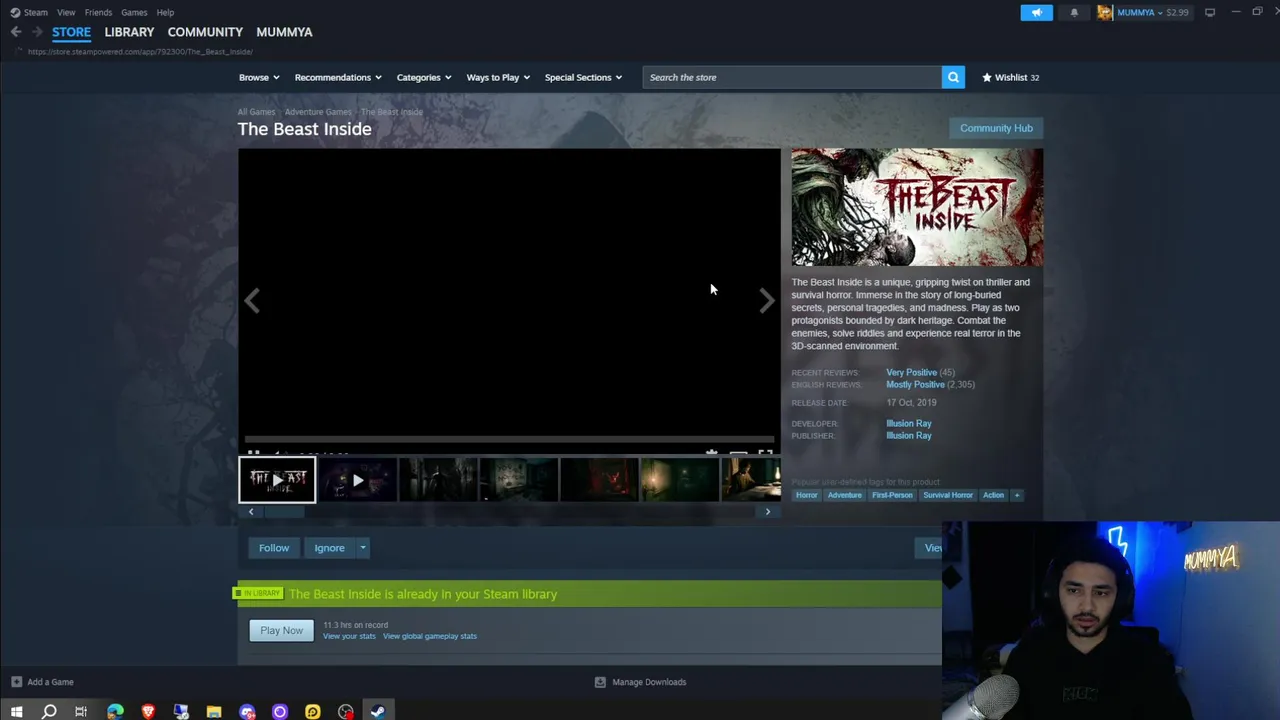This screenshot has height=720, width=1280.
Task: Click the Add a Game plus icon
Action: click(16, 682)
